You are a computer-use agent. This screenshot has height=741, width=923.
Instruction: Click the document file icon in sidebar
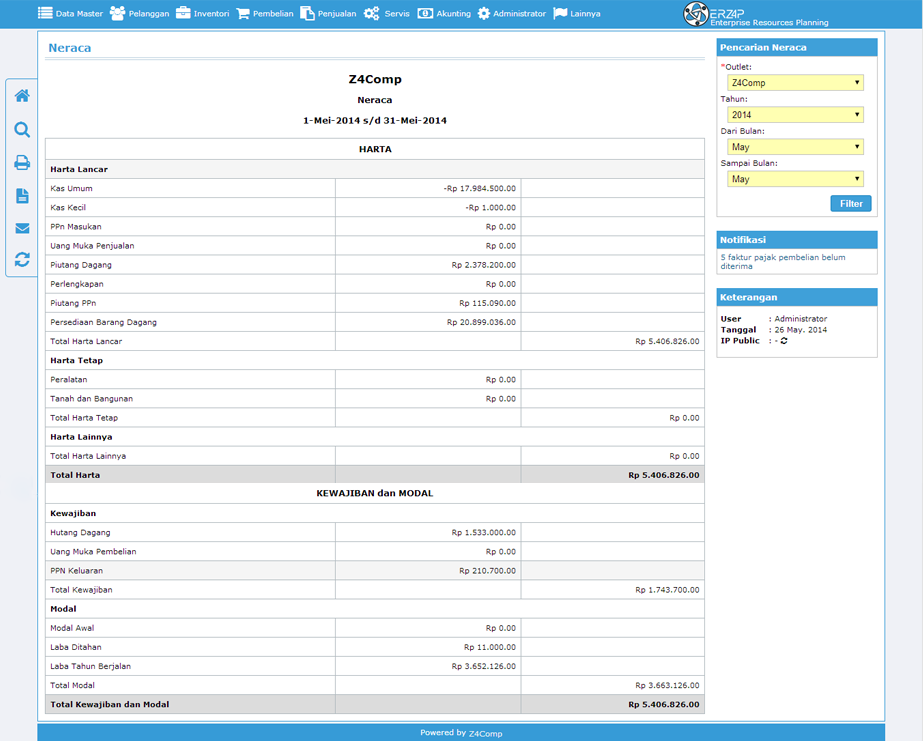click(22, 195)
